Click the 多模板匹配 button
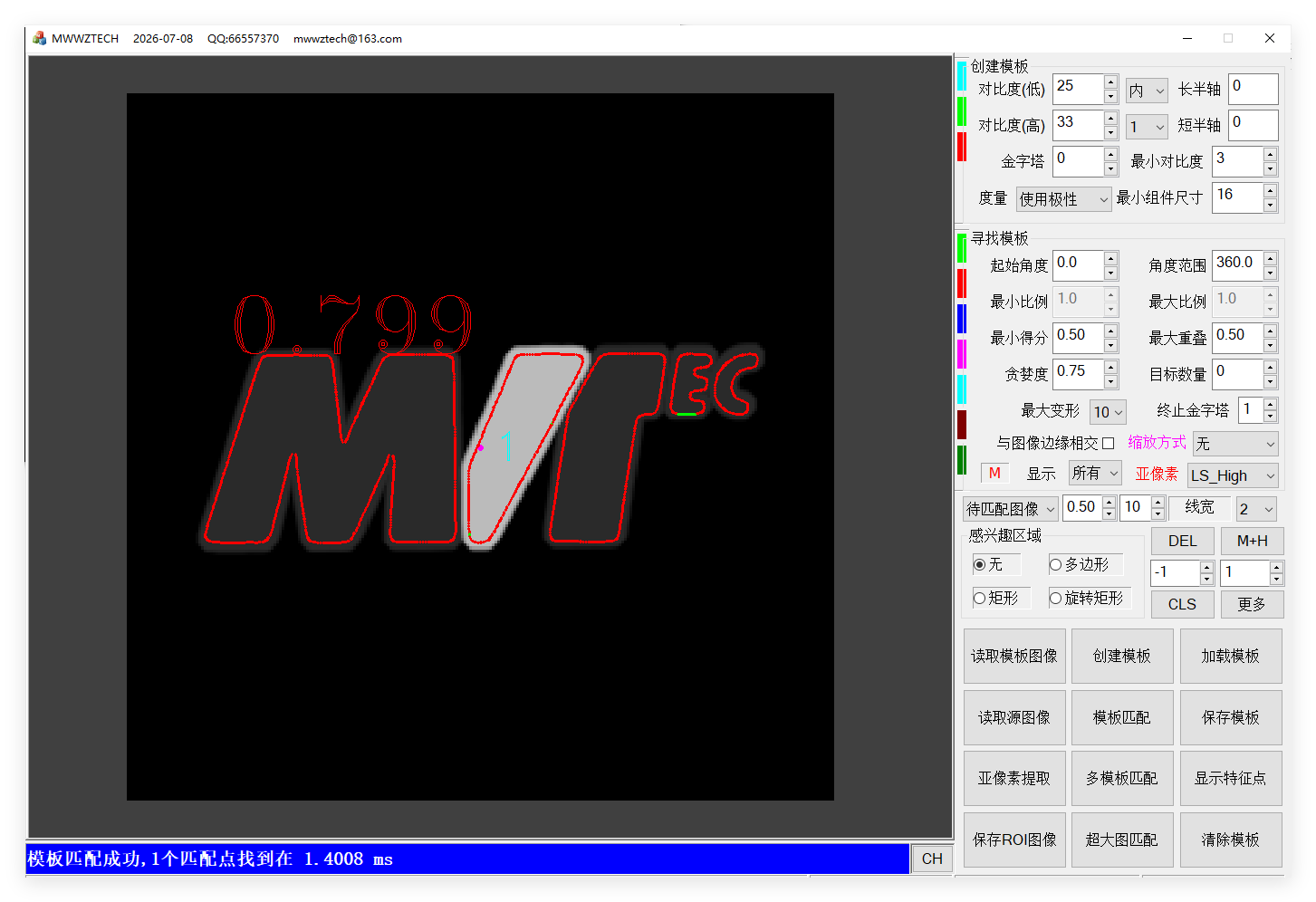Viewport: 1316px width, 902px height. click(x=1122, y=778)
